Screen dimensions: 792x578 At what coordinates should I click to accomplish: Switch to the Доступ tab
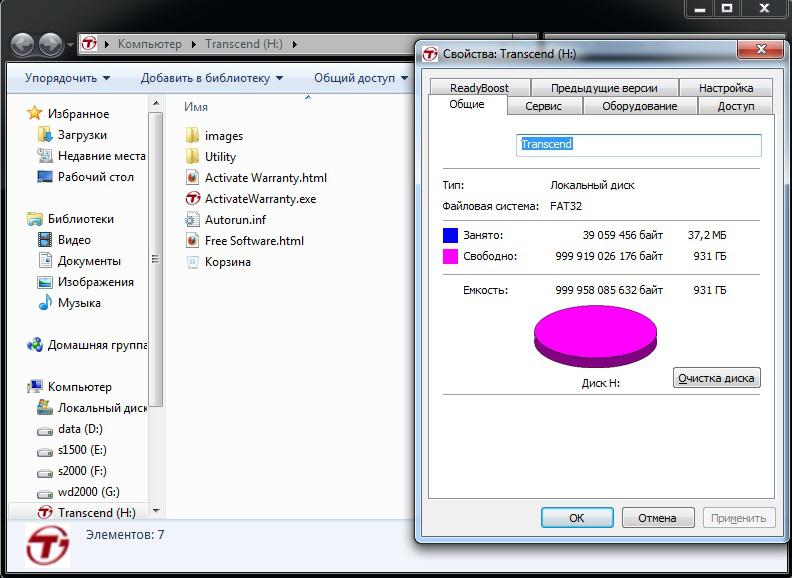pos(735,106)
